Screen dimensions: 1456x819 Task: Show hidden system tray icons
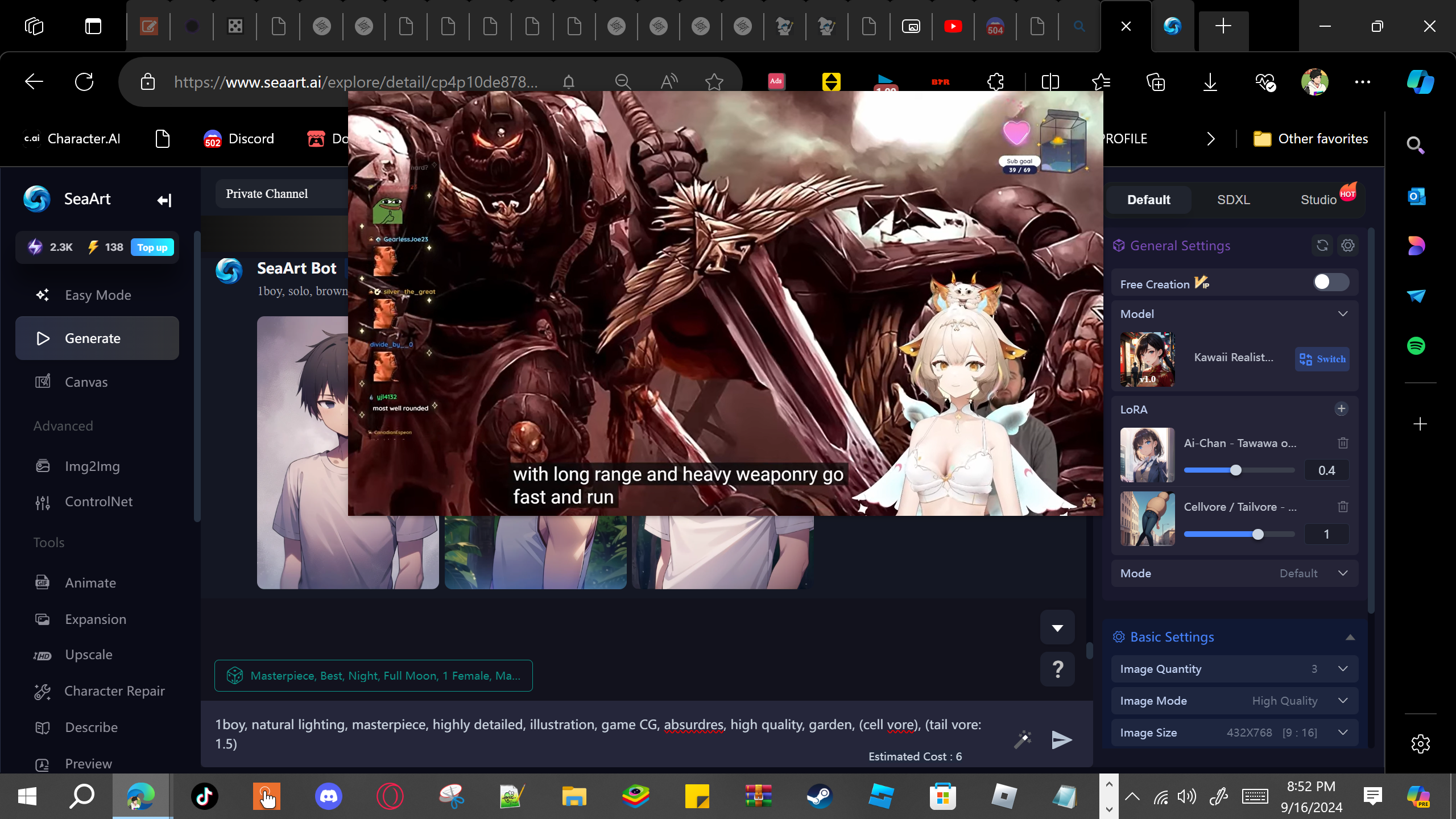1132,796
